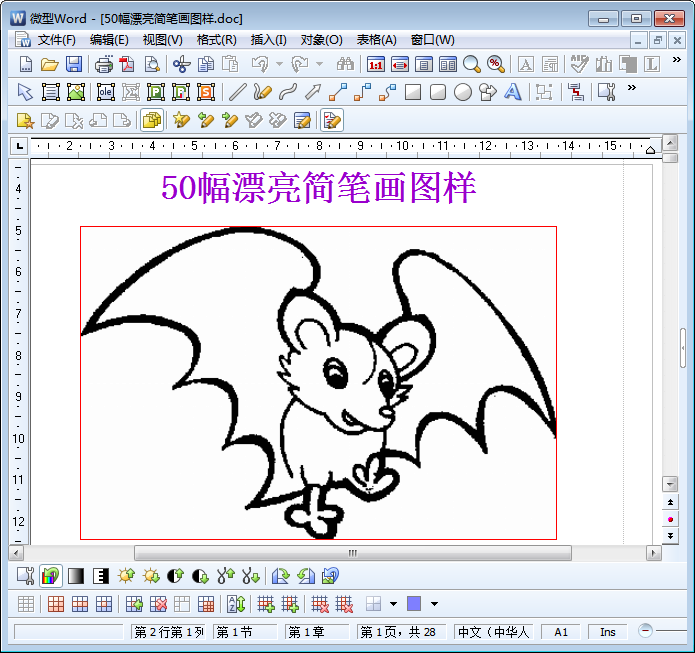Open the undo history dropdown arrow
Screen dimensions: 695x653
tap(277, 65)
